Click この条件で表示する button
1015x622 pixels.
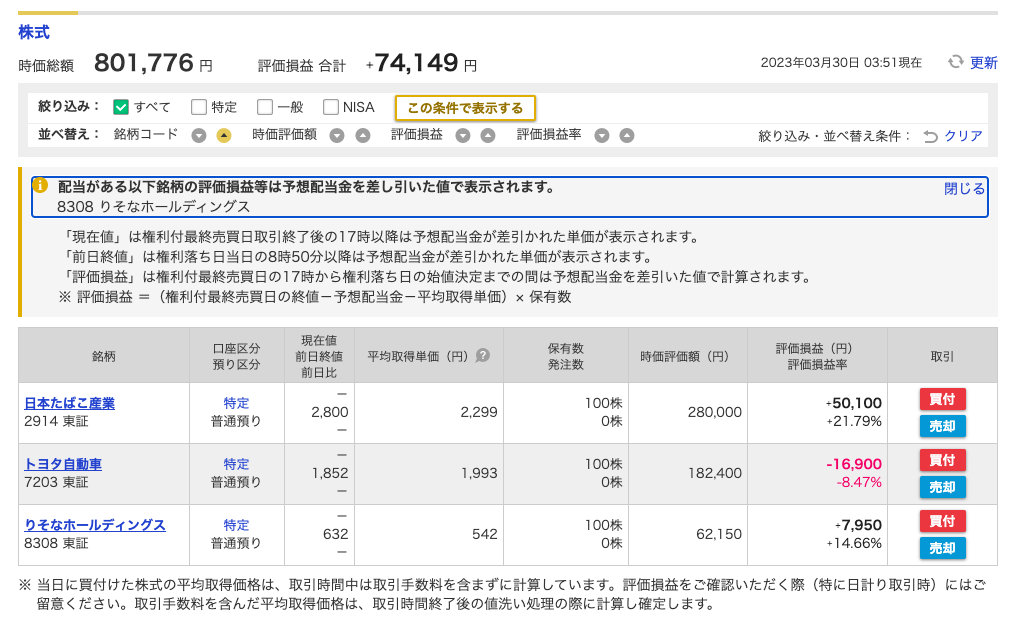click(465, 108)
